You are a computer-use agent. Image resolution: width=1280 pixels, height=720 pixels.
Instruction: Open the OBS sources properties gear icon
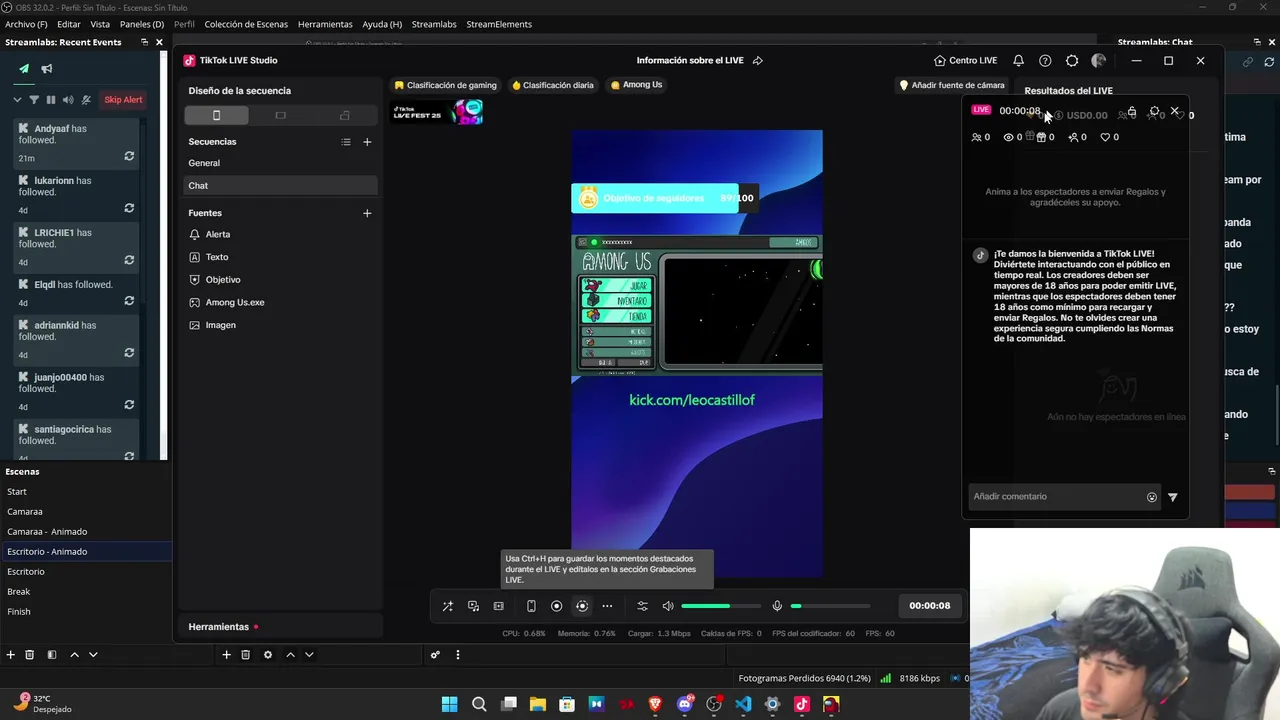click(267, 655)
